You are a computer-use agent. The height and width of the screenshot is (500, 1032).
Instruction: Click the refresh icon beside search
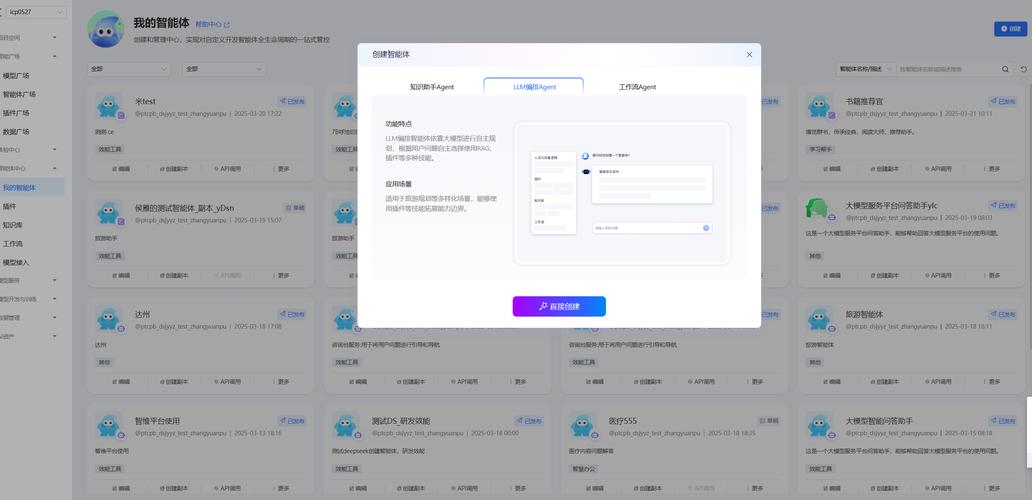tap(1023, 69)
